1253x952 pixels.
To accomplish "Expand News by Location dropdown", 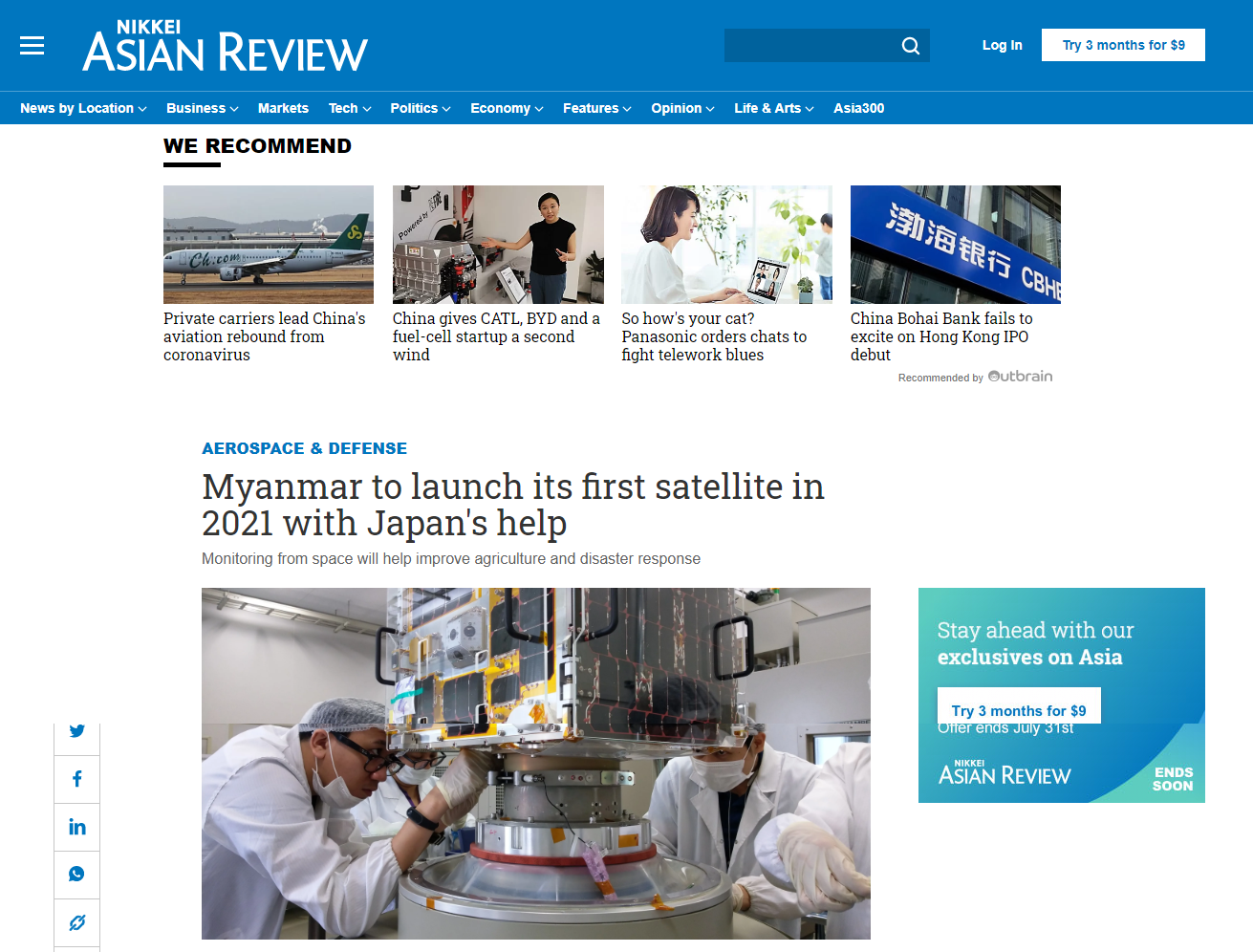I will pyautogui.click(x=83, y=108).
